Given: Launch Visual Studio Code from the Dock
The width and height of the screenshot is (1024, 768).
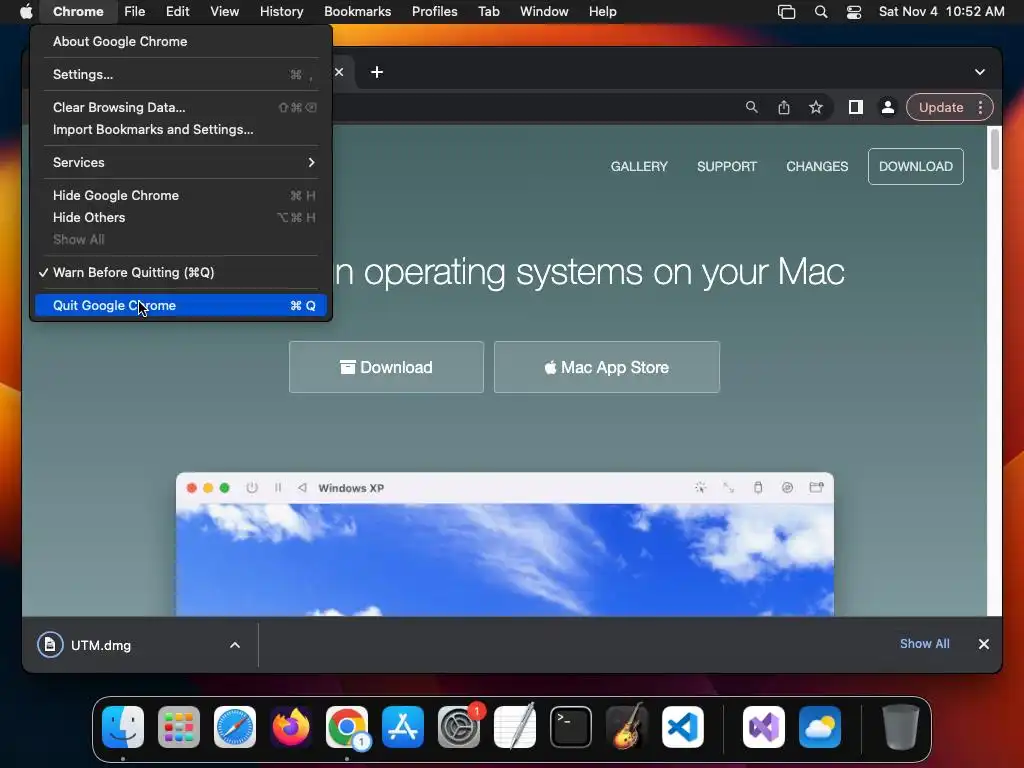Looking at the screenshot, I should pos(682,727).
